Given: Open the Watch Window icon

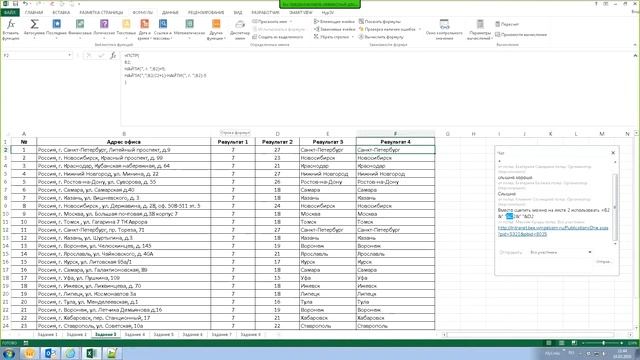Looking at the screenshot, I should [444, 24].
